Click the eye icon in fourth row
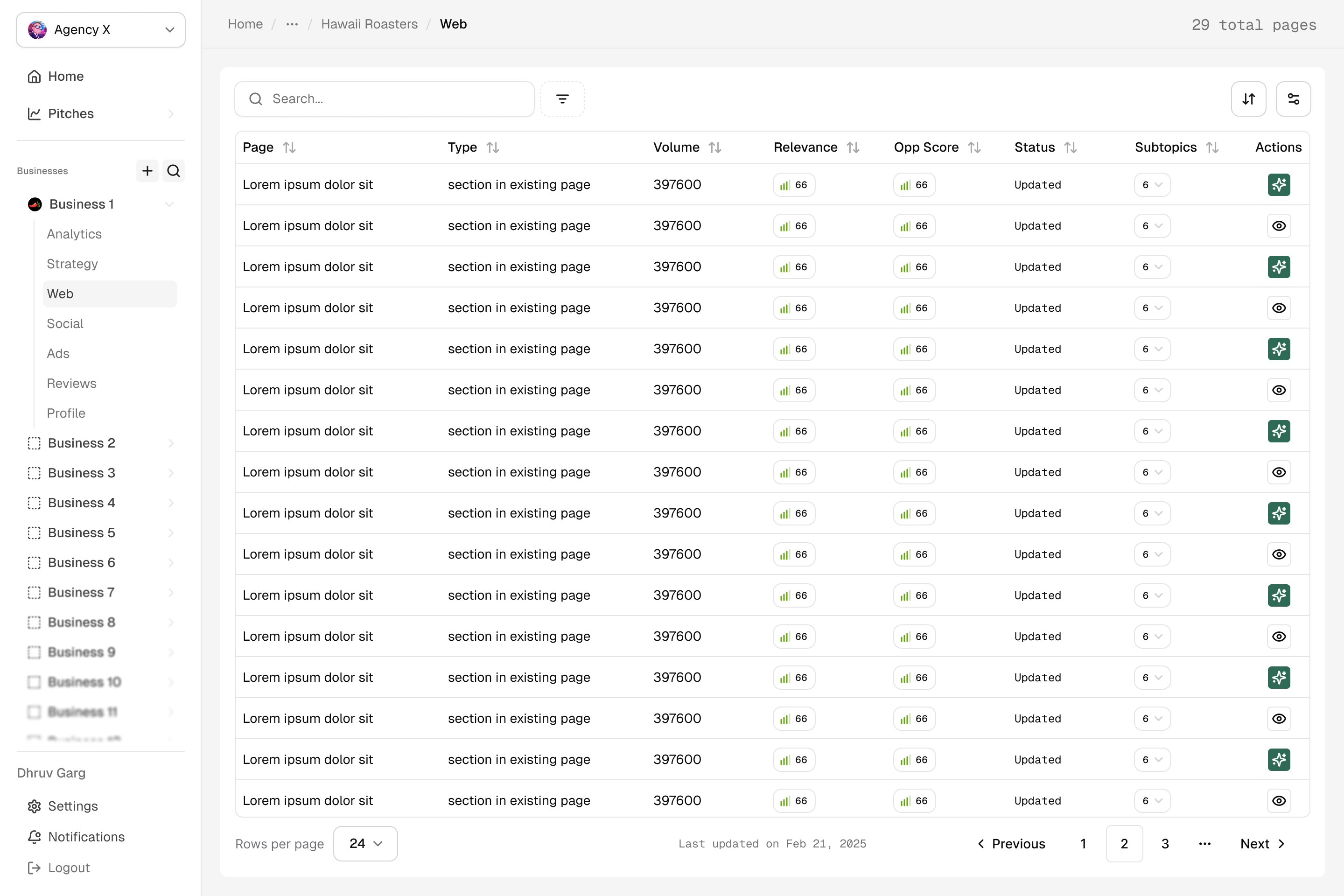 click(x=1278, y=308)
